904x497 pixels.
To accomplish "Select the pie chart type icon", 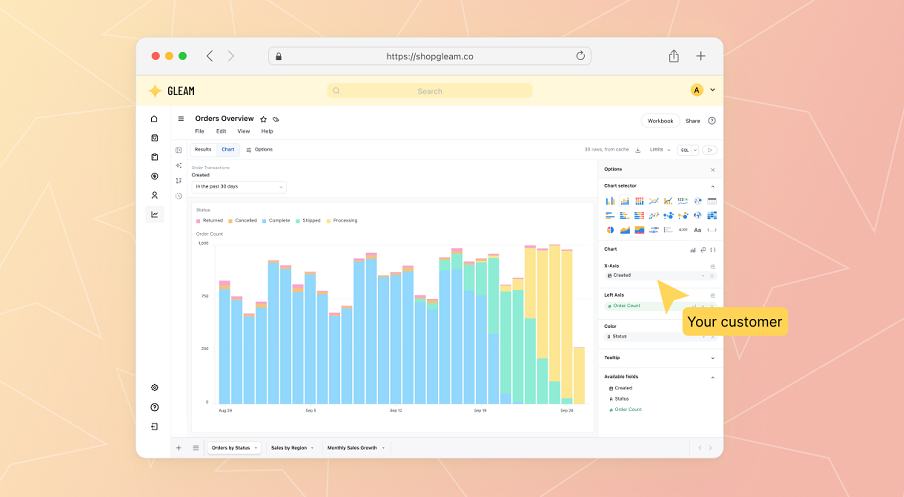I will pos(610,229).
